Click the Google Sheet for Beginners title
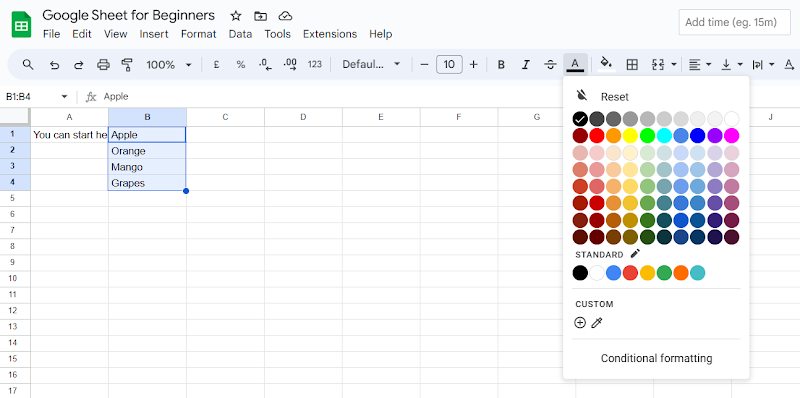This screenshot has width=800, height=398. coord(129,15)
